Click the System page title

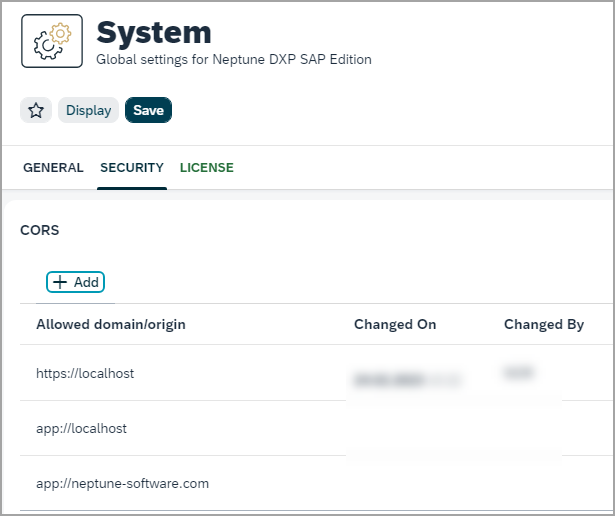[x=154, y=33]
